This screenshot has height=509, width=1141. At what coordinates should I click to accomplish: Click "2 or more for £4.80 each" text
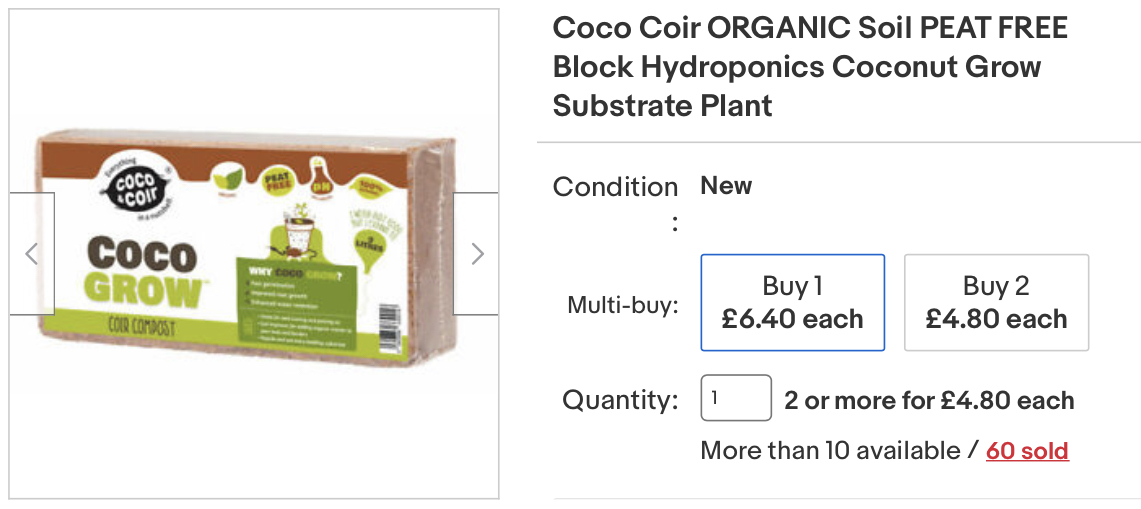click(x=929, y=401)
